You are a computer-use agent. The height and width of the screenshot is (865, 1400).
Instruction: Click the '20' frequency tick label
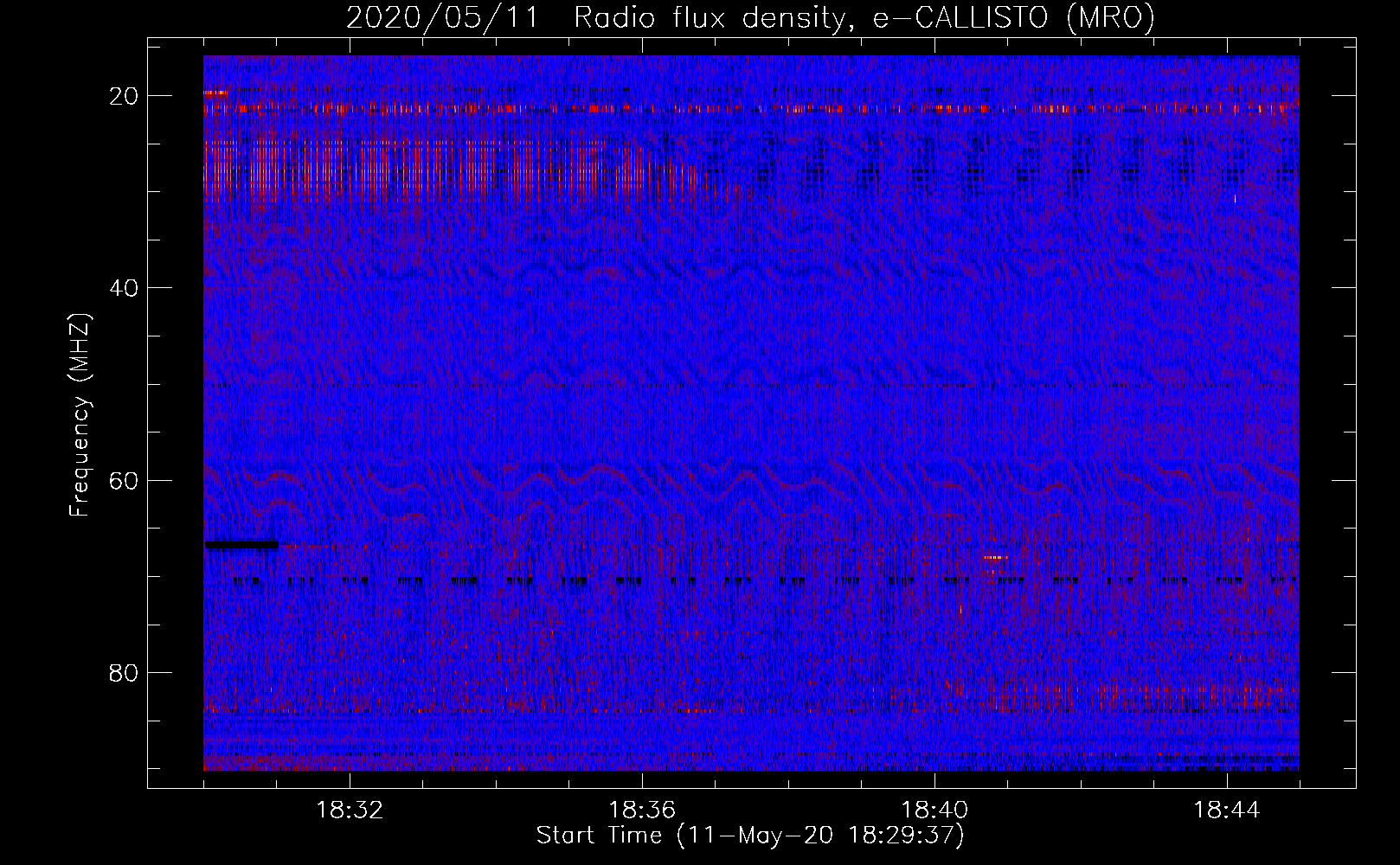coord(124,96)
